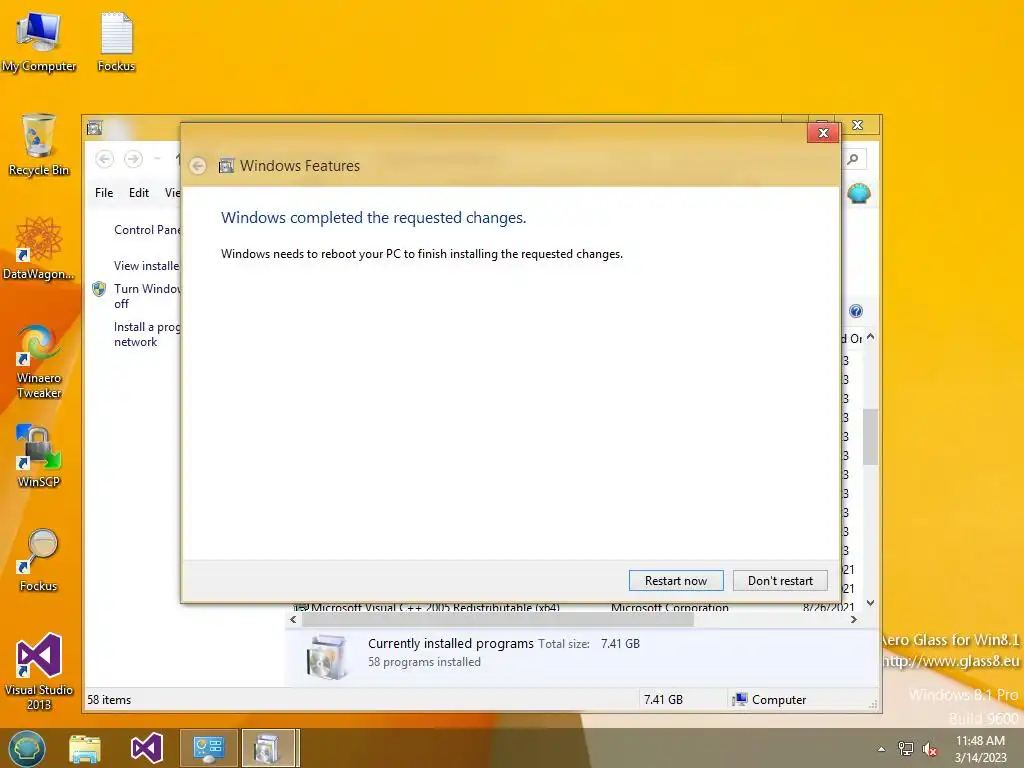Click the back arrow in Windows Features
Viewport: 1024px width, 768px height.
[198, 166]
